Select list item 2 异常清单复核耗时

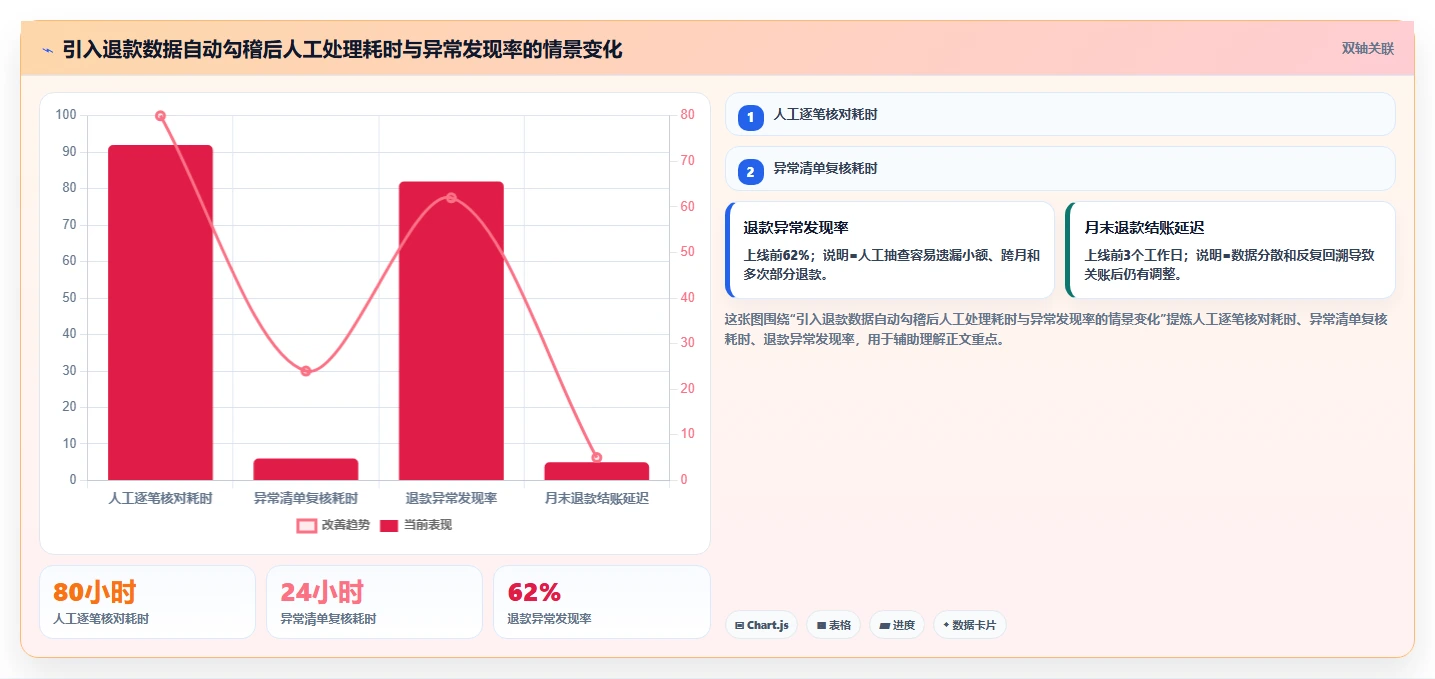1060,168
